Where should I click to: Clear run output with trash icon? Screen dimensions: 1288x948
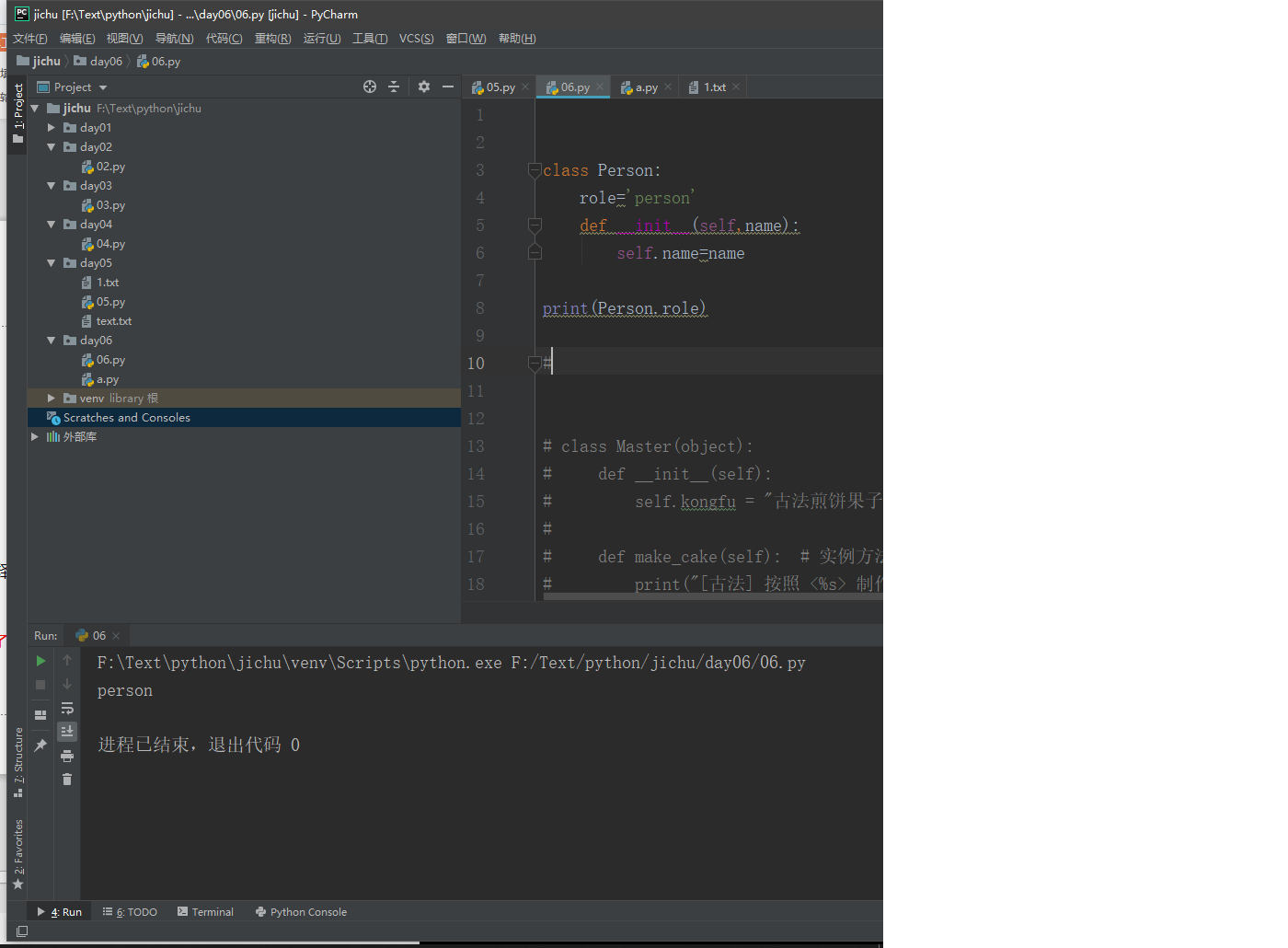(67, 780)
